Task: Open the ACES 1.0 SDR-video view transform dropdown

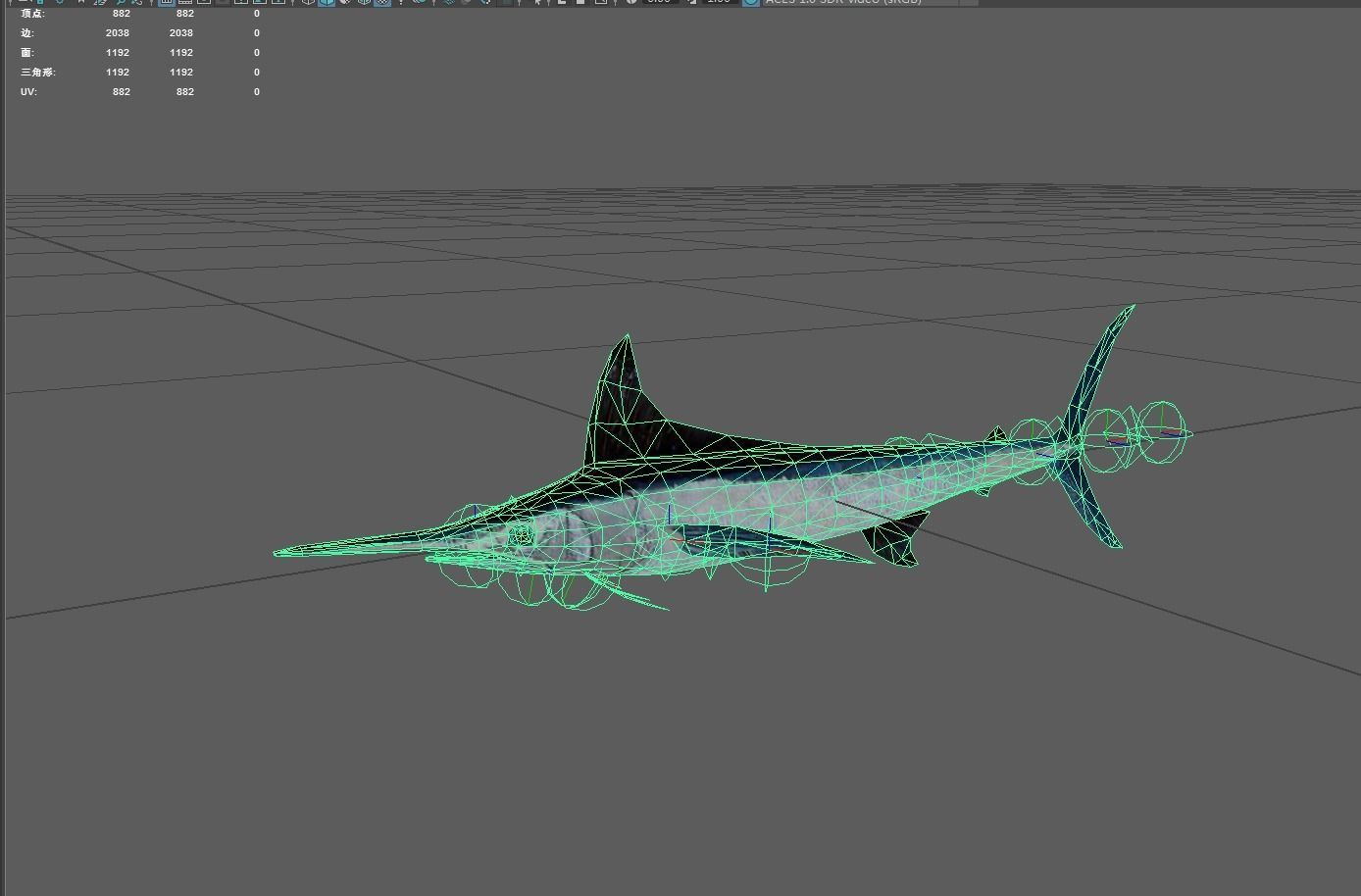Action: (869, 2)
